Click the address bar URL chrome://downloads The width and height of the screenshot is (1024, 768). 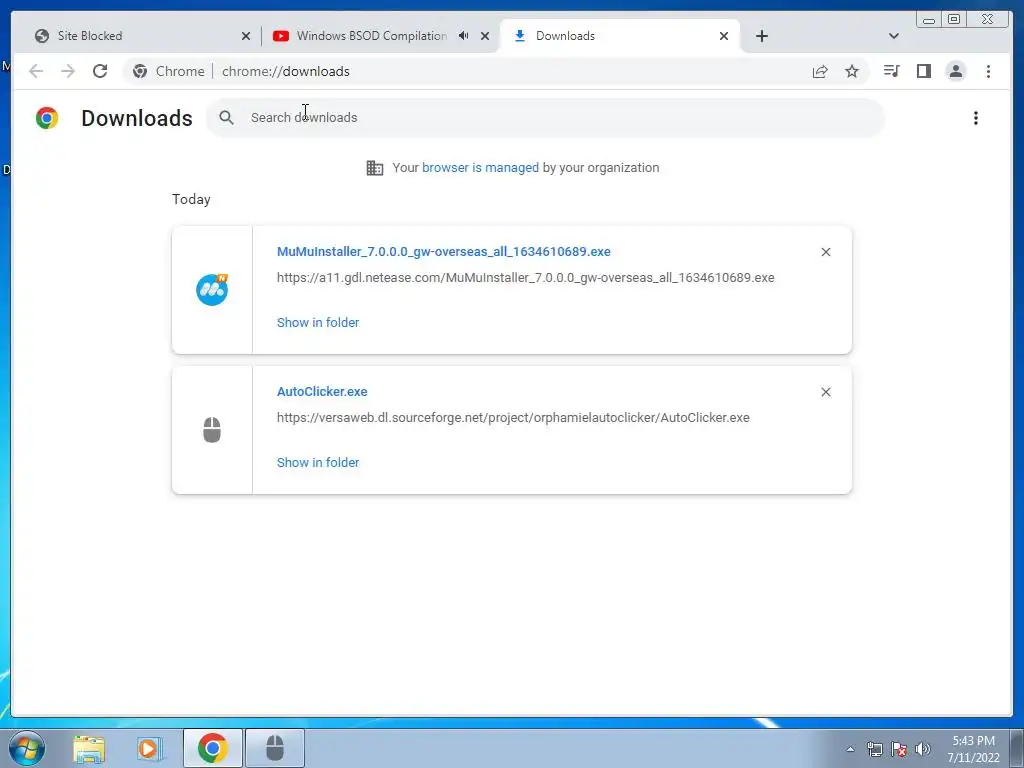(286, 71)
